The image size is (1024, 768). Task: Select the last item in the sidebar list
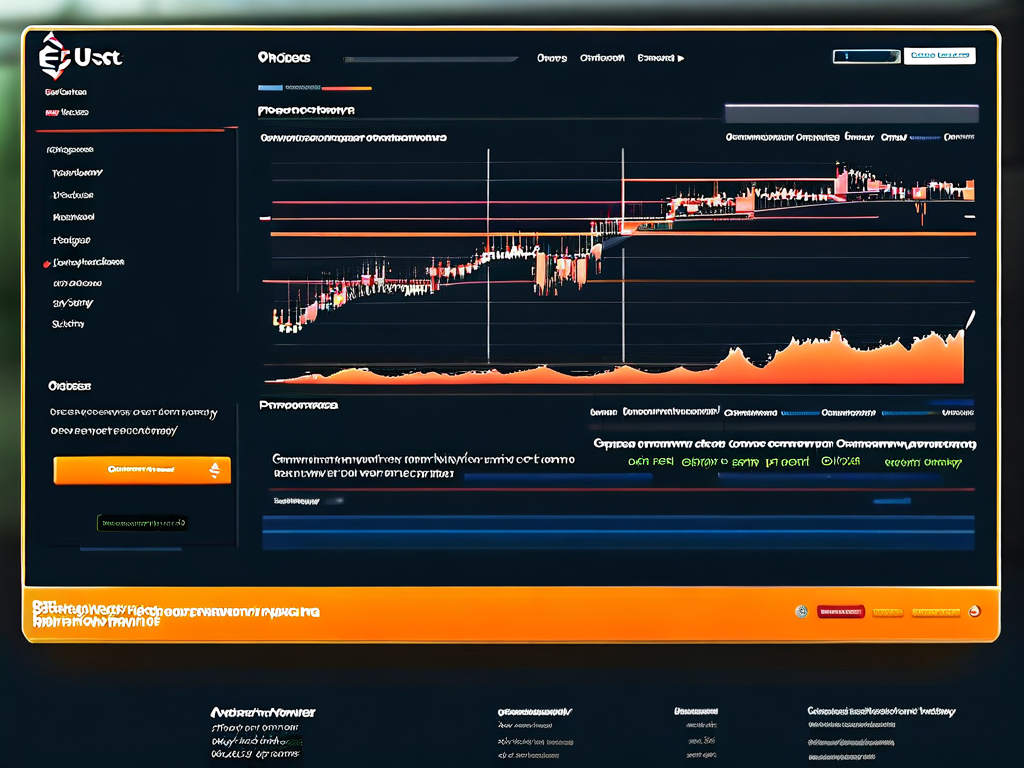click(68, 324)
